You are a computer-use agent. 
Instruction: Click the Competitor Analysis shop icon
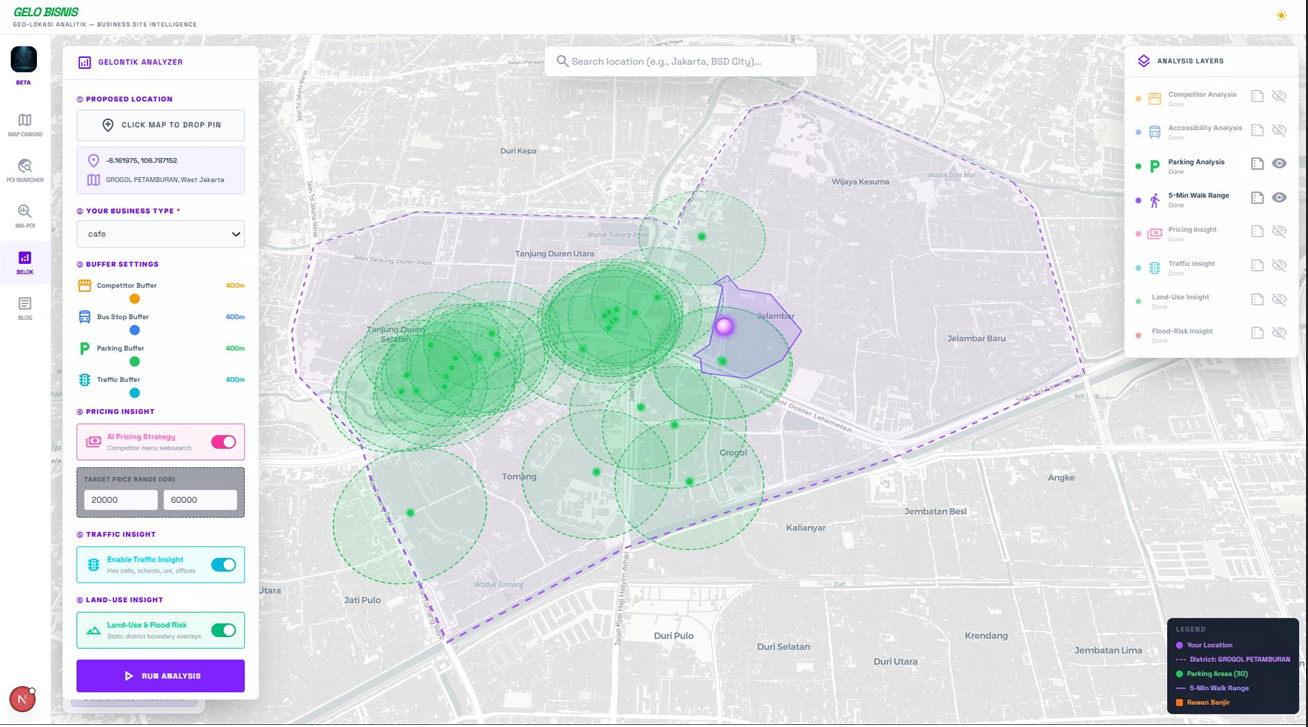pos(1155,98)
